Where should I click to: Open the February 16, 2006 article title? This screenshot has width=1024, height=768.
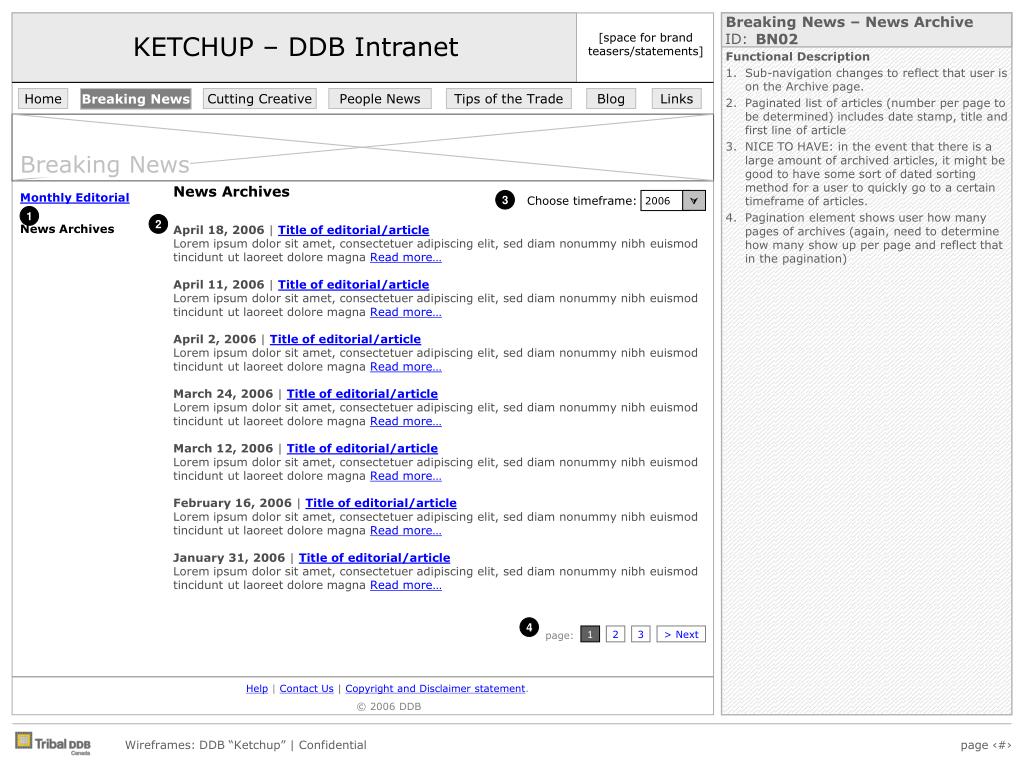click(x=381, y=503)
